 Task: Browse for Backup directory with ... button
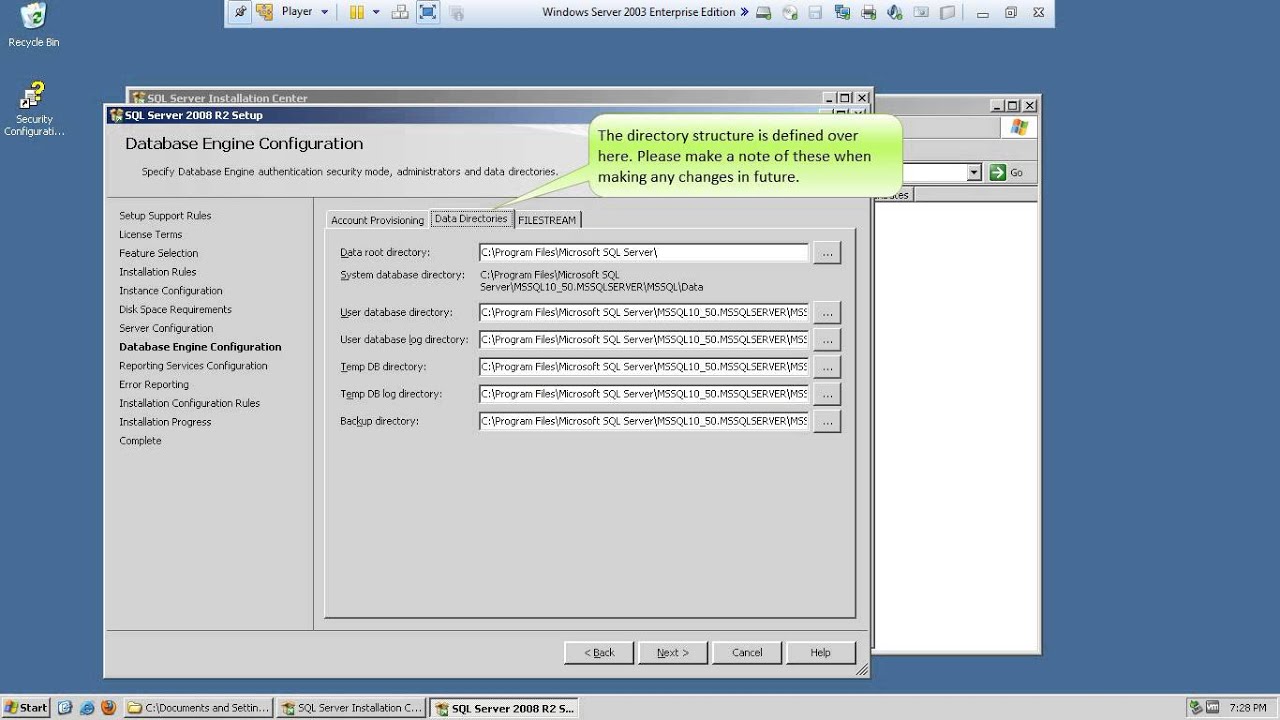[x=827, y=421]
